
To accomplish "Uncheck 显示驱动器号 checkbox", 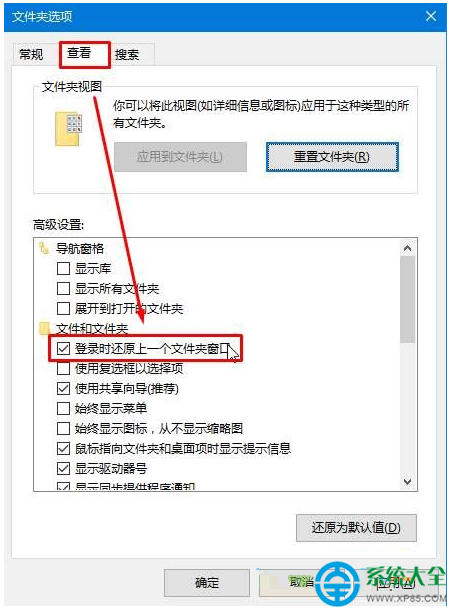I will click(x=63, y=468).
